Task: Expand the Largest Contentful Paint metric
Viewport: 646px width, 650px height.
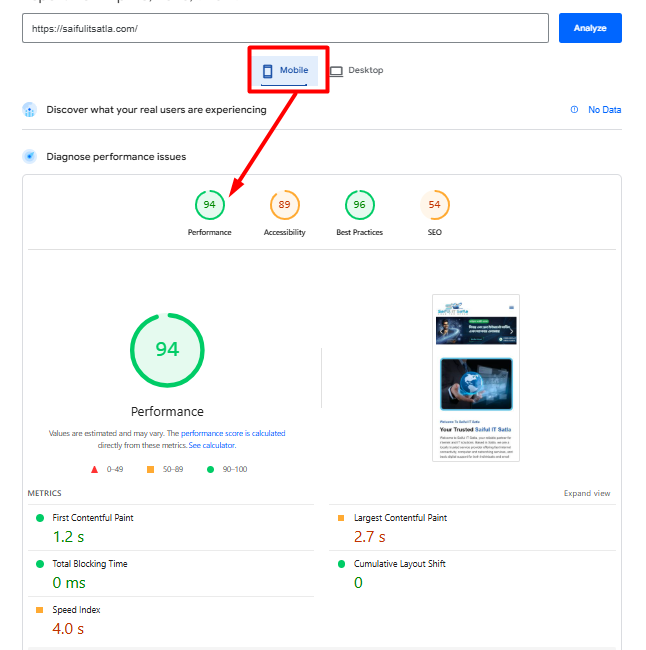Action: tap(400, 518)
